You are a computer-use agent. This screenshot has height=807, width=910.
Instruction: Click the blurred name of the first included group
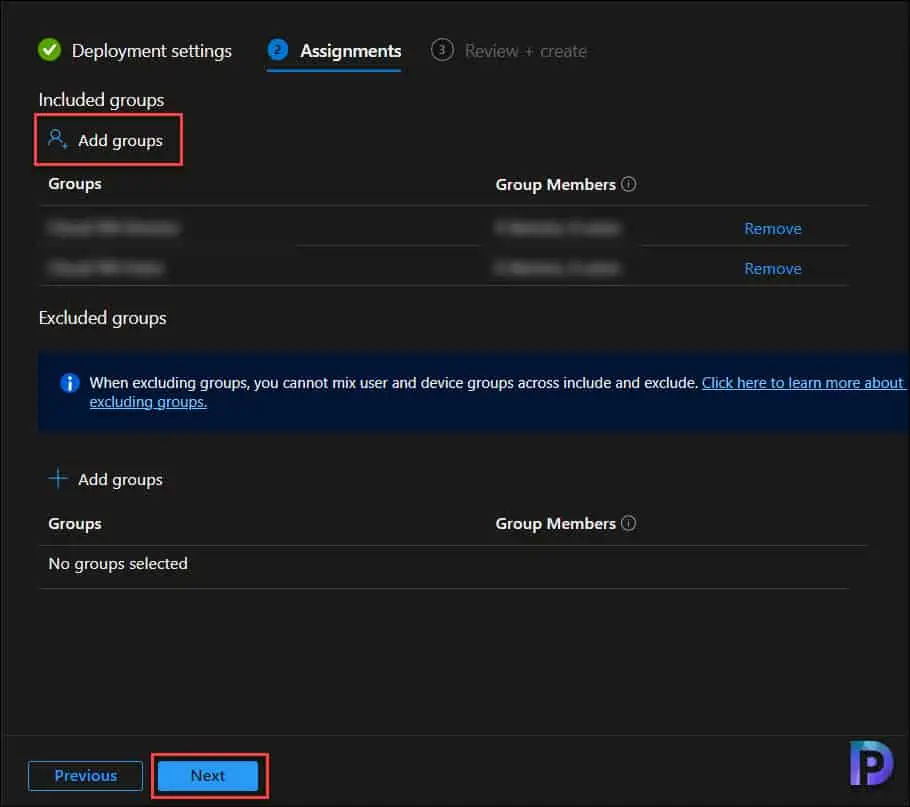click(114, 228)
